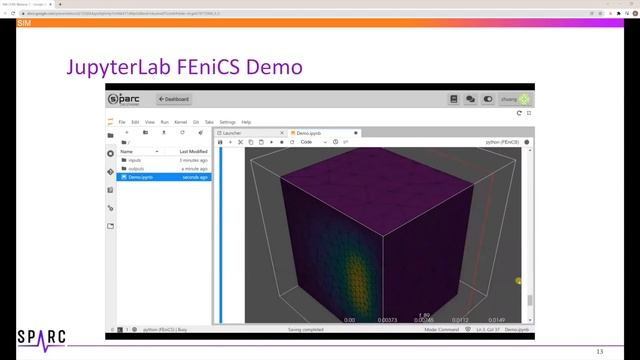640x360 pixels.
Task: Upload files with the upload icon
Action: 164,133
